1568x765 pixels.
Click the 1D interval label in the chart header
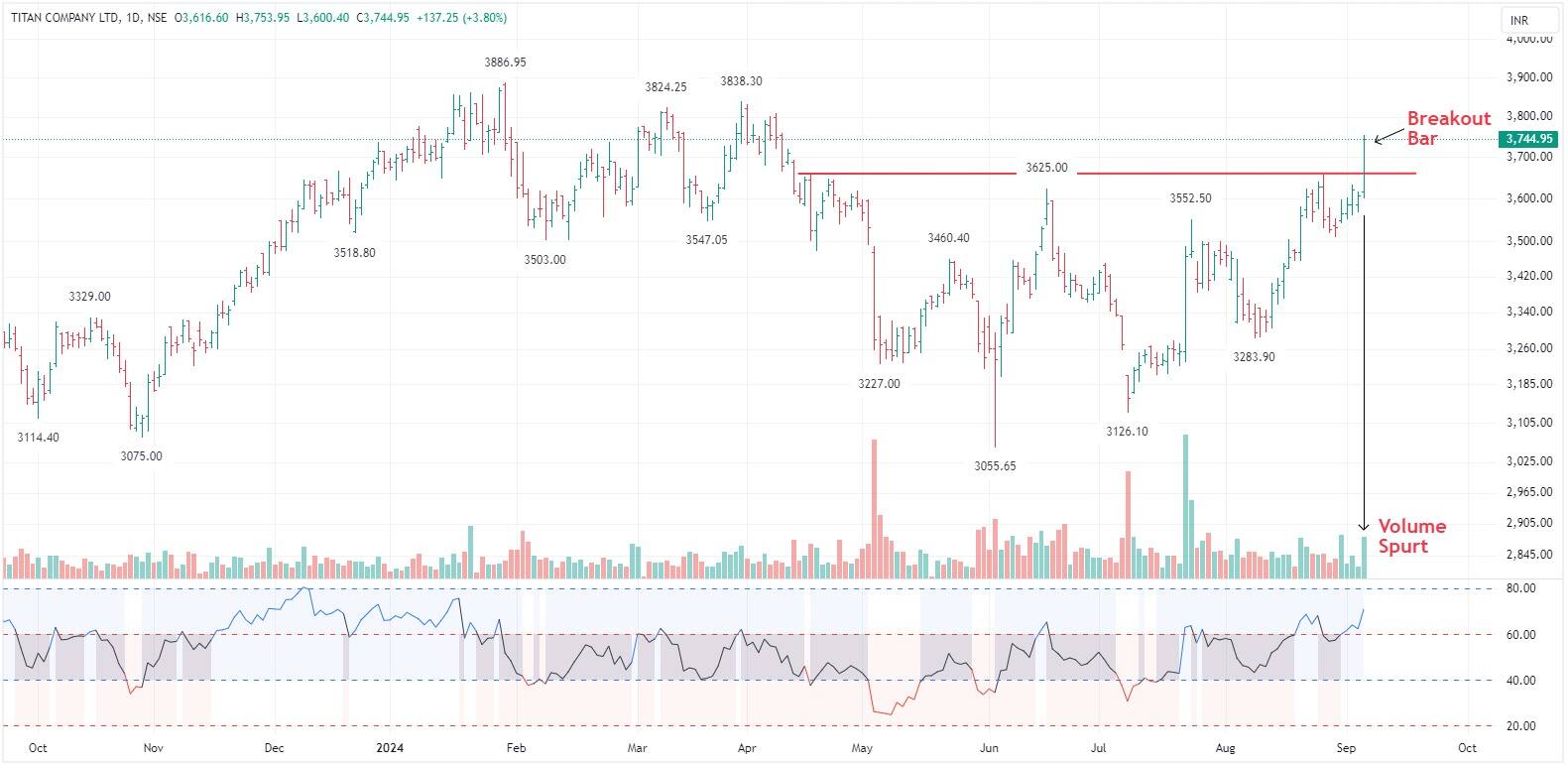click(134, 19)
